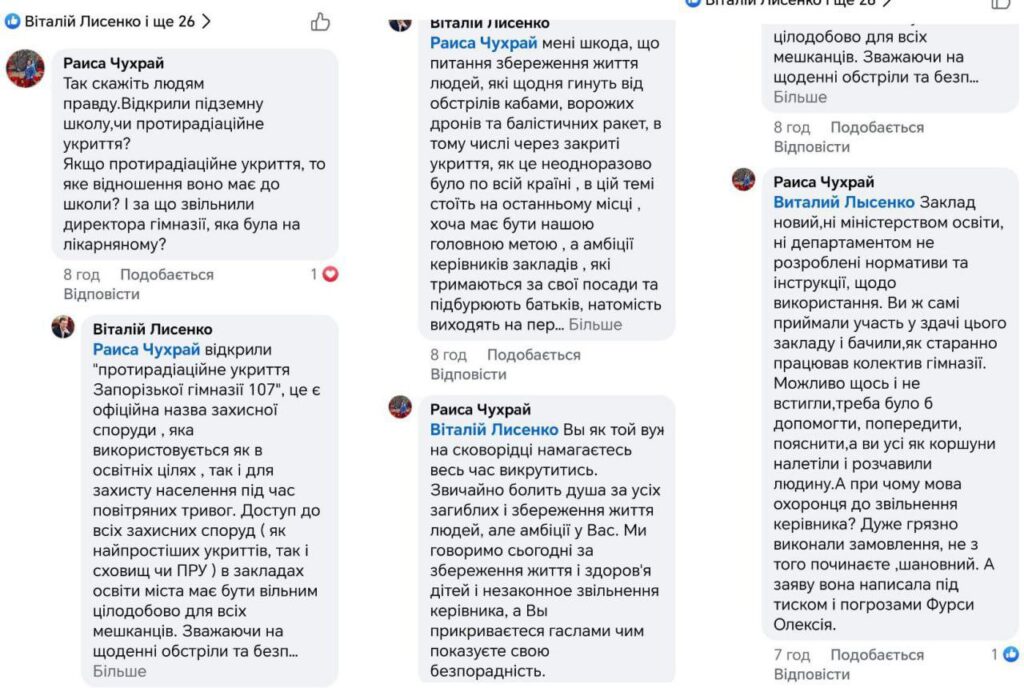The height and width of the screenshot is (688, 1024).
Task: Open Віталій Лисенко's avatar beside the 'відкрили' reply
Action: 63,327
